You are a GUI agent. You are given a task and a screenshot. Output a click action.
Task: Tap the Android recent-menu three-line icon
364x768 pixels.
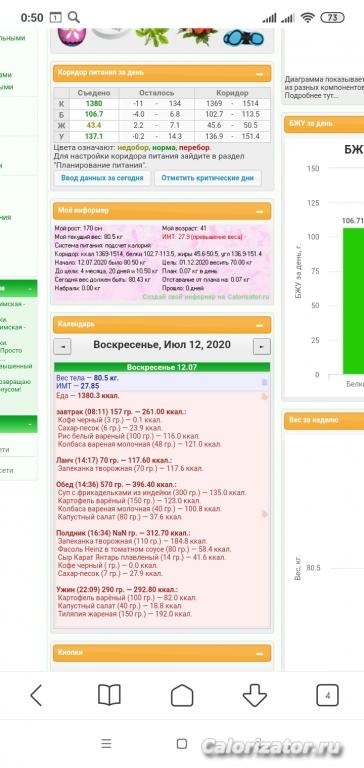click(x=106, y=744)
